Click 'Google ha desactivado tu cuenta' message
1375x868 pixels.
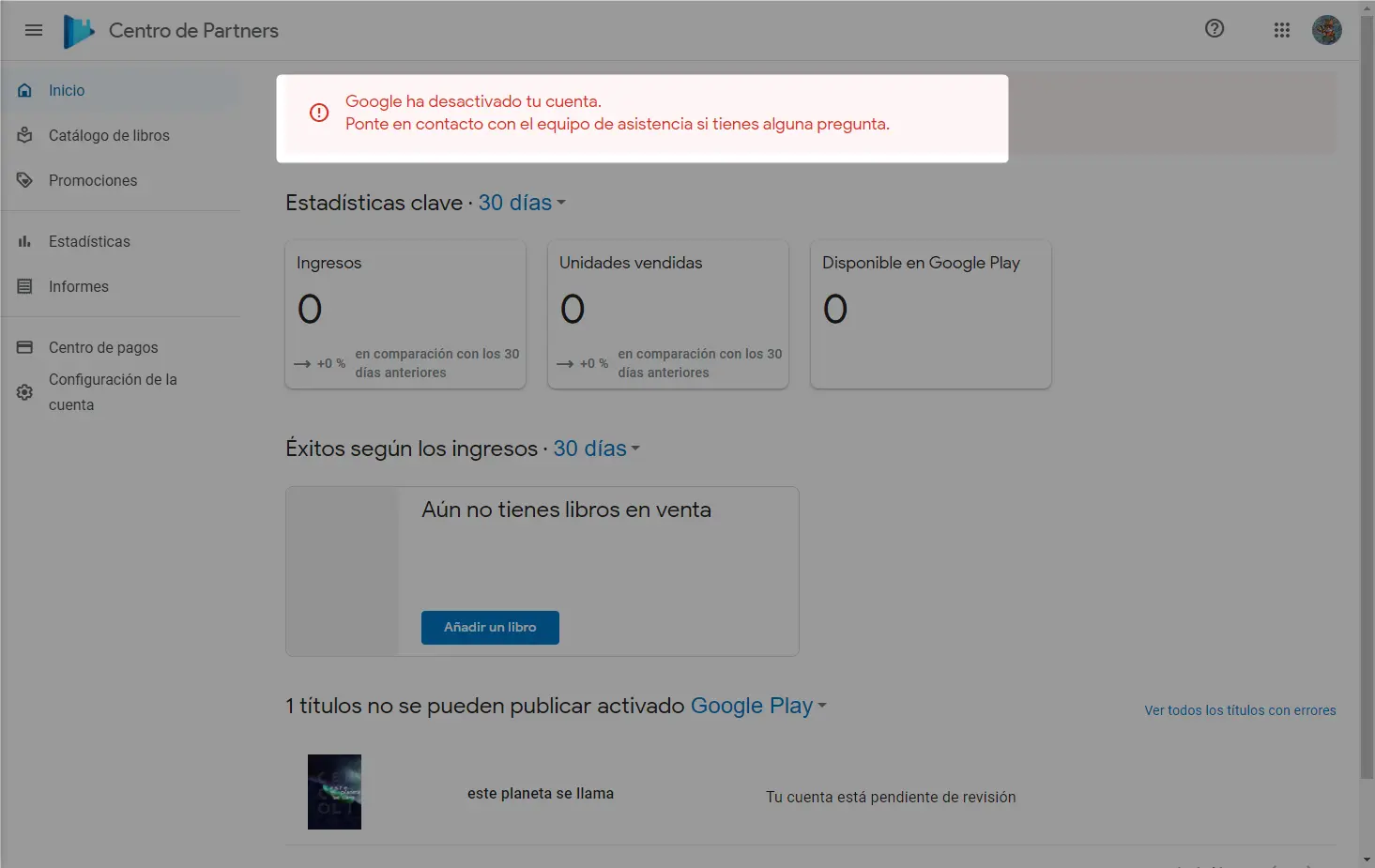click(x=473, y=101)
